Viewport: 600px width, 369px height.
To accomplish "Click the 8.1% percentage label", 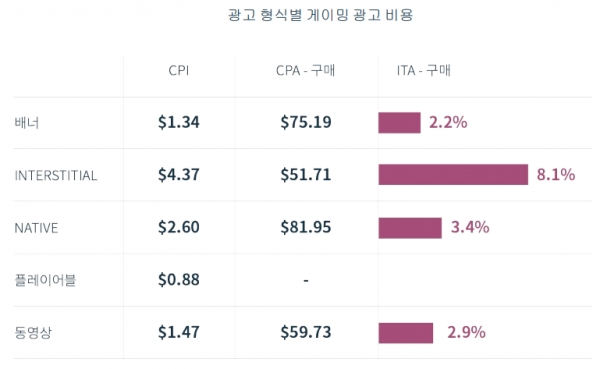I will click(x=556, y=175).
